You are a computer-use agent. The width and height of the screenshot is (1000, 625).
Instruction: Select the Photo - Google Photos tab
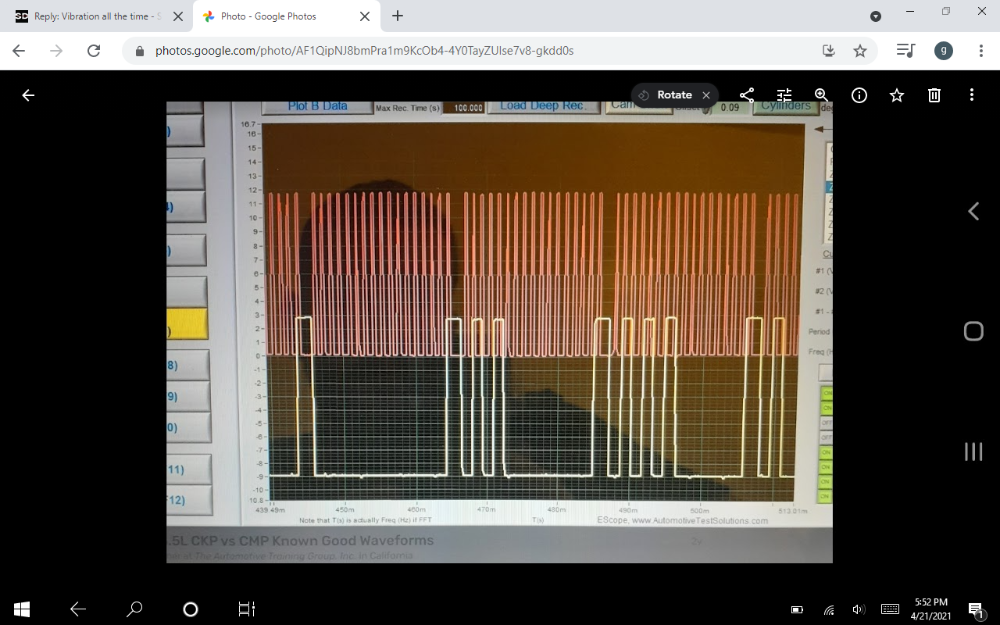tap(280, 16)
